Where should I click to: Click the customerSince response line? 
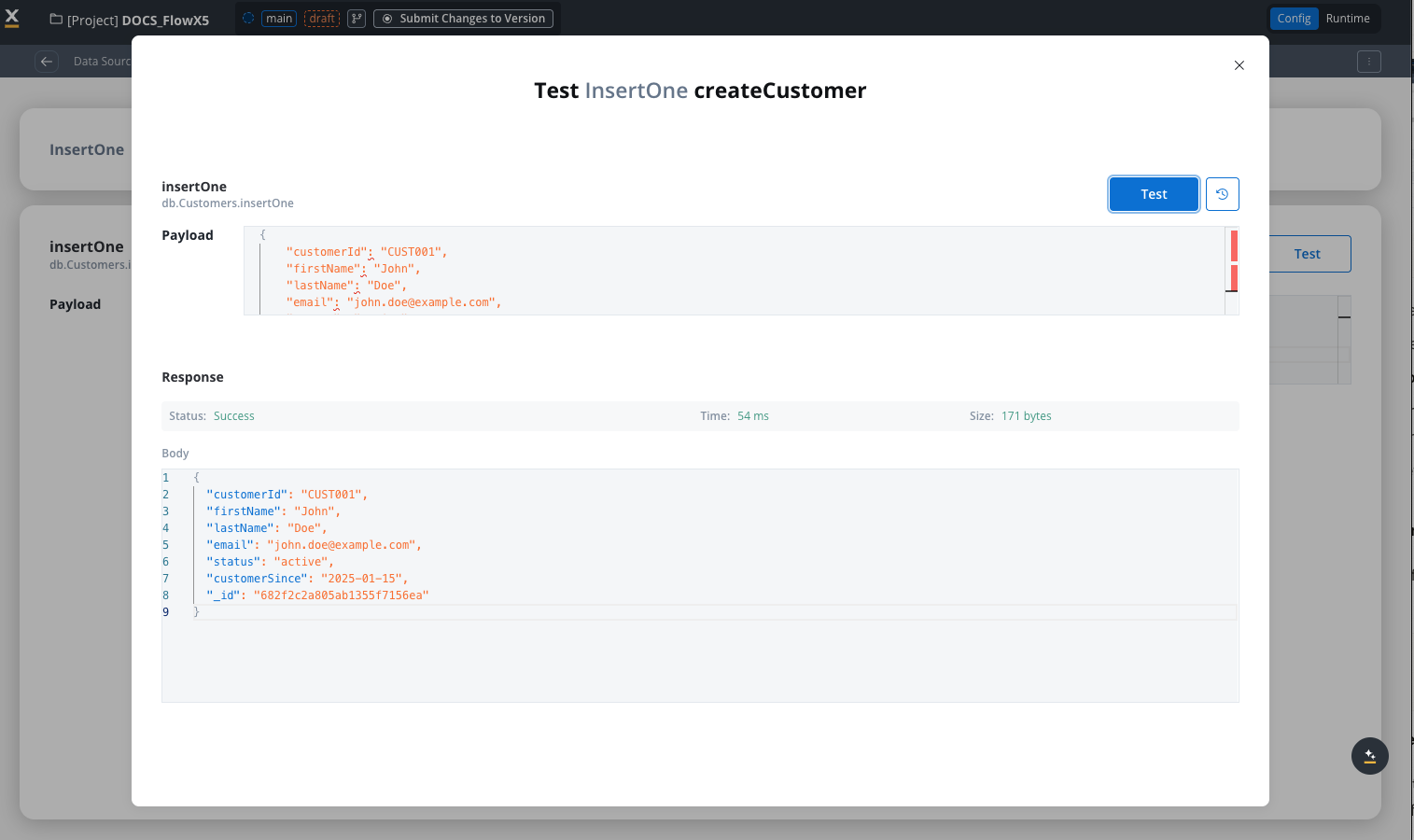point(307,579)
